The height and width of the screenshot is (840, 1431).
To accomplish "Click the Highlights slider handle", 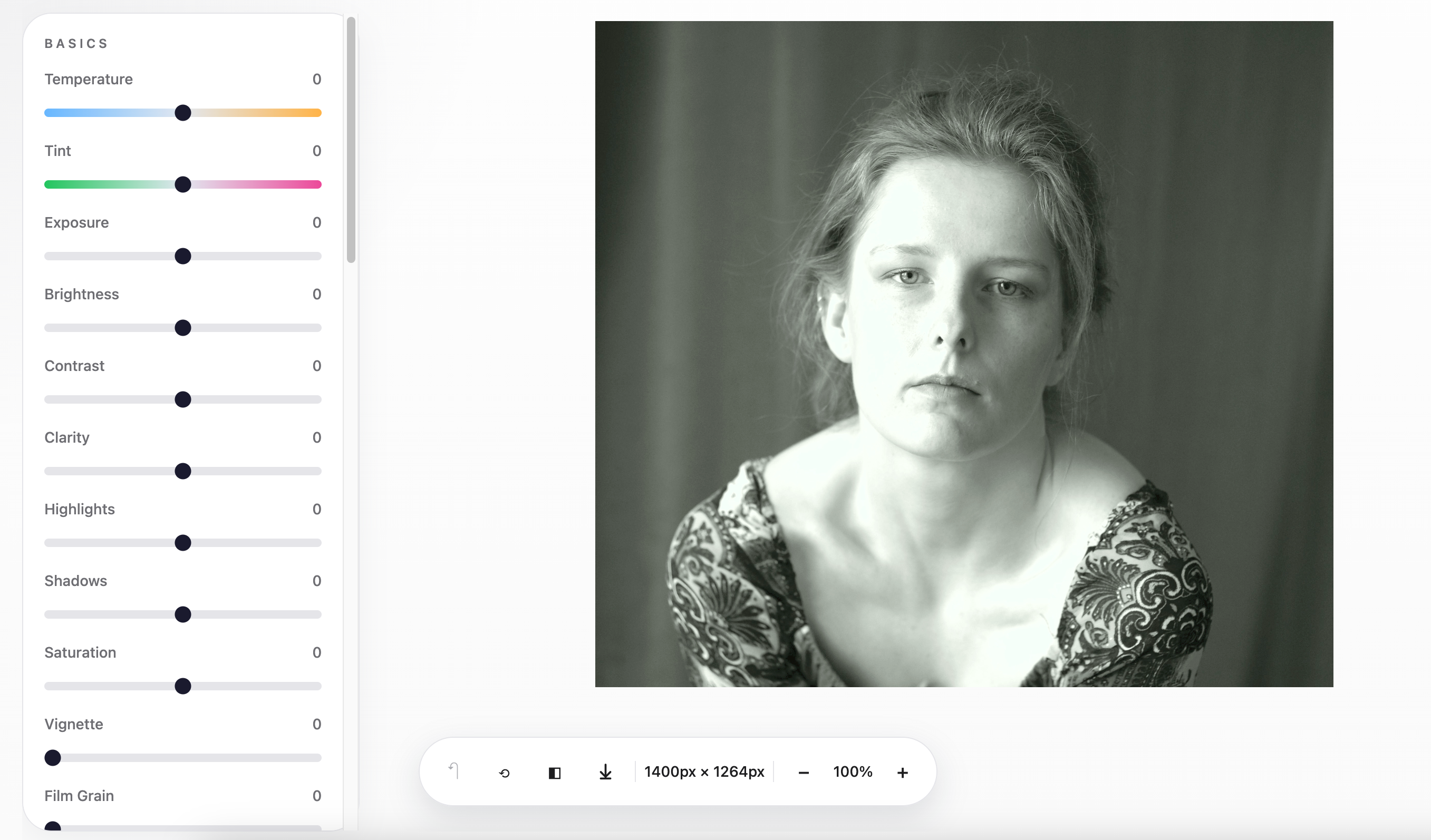I will tap(183, 543).
